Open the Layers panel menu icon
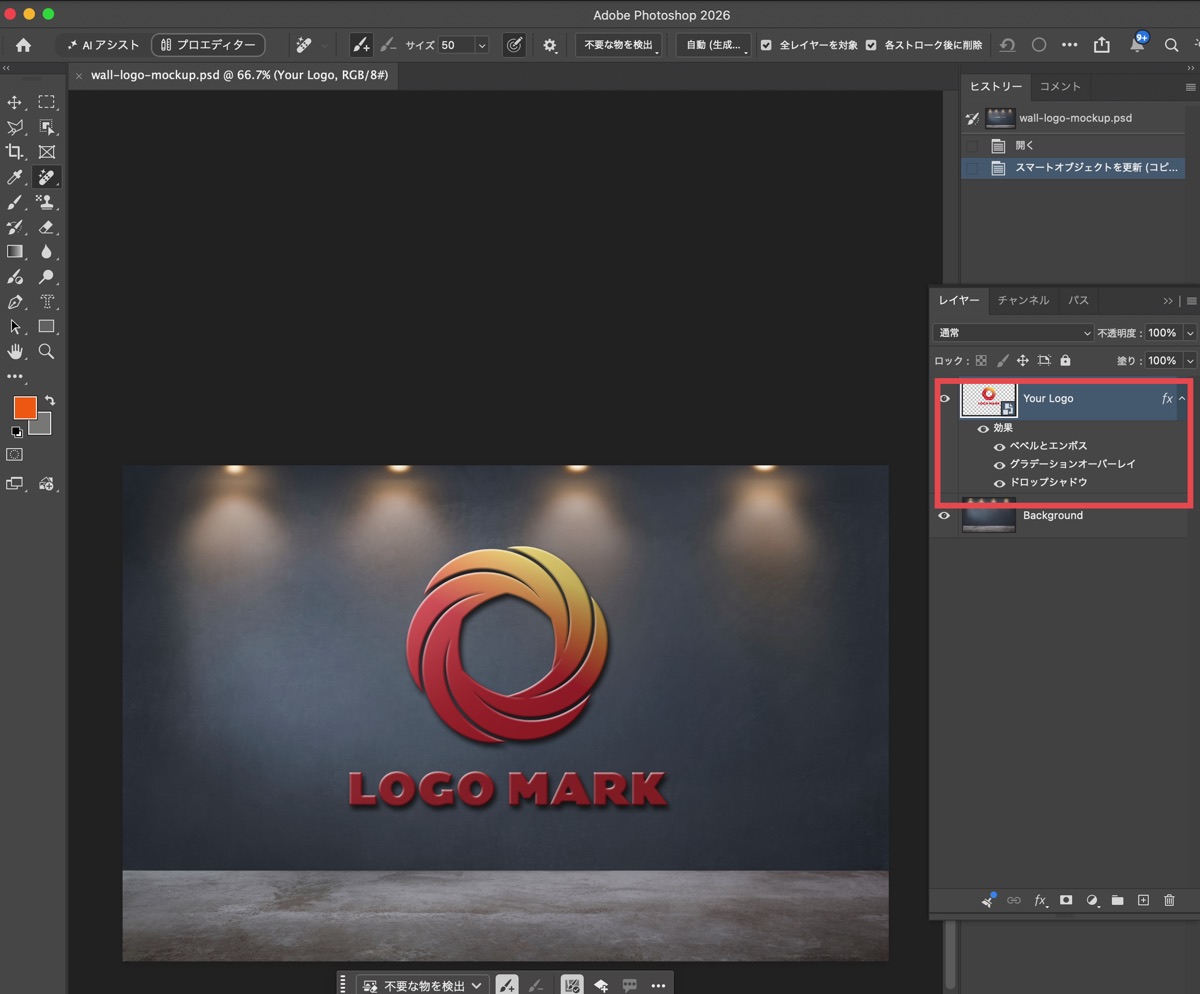Image resolution: width=1200 pixels, height=994 pixels. (1190, 300)
